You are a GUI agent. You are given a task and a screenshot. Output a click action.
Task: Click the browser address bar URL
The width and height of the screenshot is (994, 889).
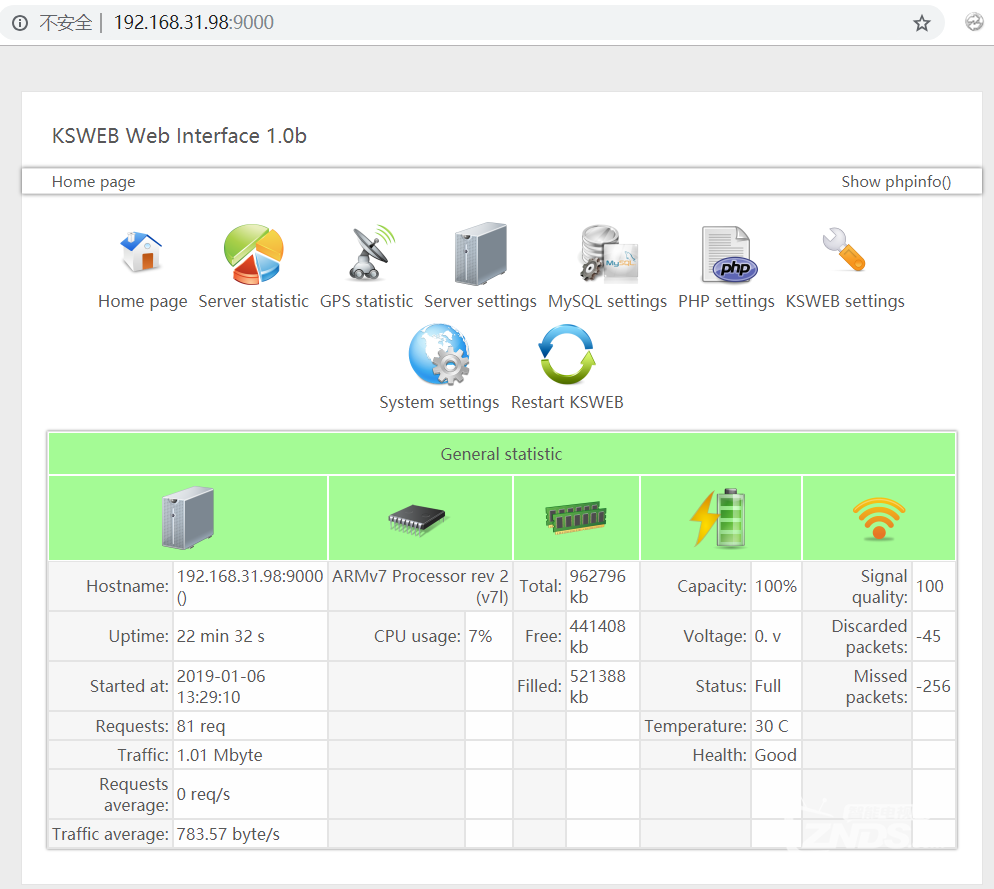(x=194, y=23)
